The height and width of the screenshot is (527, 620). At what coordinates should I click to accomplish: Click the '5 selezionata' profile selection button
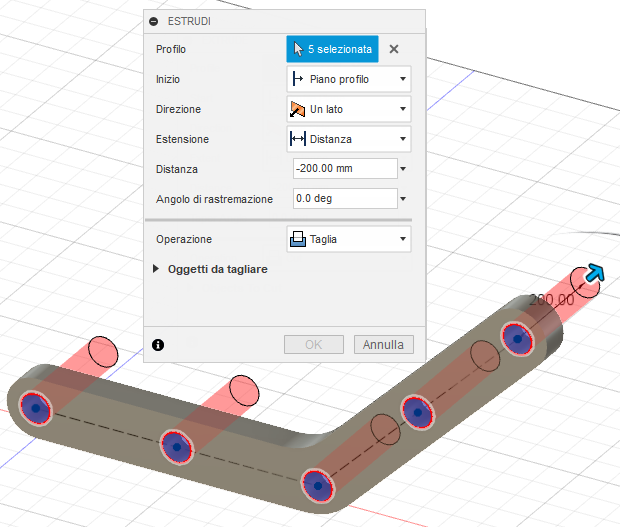(x=332, y=49)
